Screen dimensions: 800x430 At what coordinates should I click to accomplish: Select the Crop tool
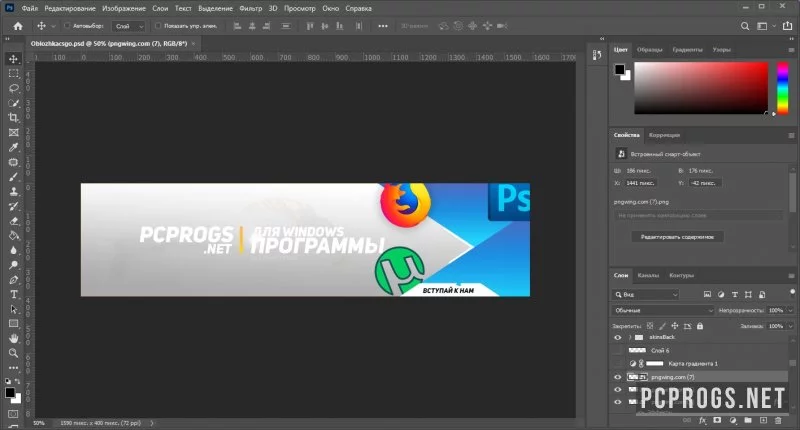point(14,118)
